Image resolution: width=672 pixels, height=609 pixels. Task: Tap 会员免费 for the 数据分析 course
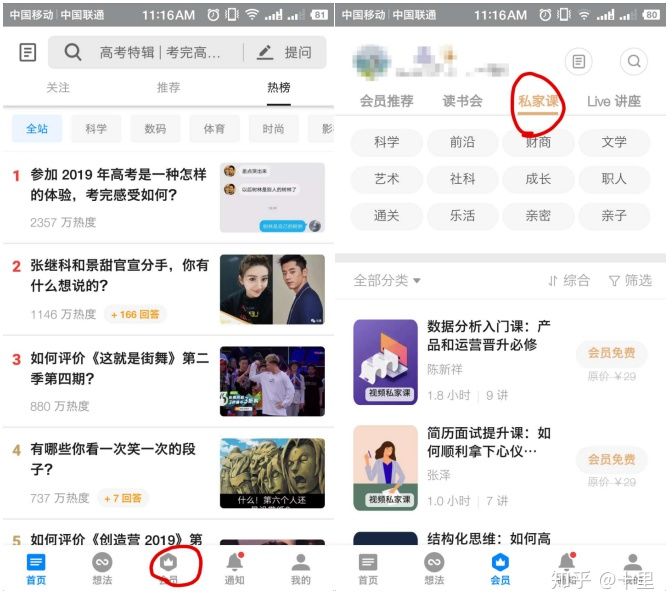[611, 353]
